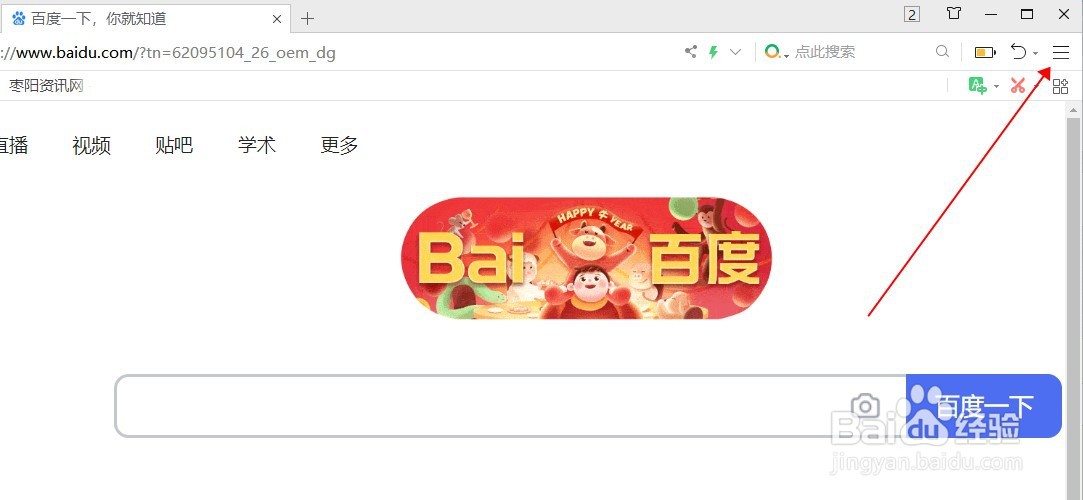Click the green lightning speed mode icon
The width and height of the screenshot is (1083, 500).
pos(713,52)
